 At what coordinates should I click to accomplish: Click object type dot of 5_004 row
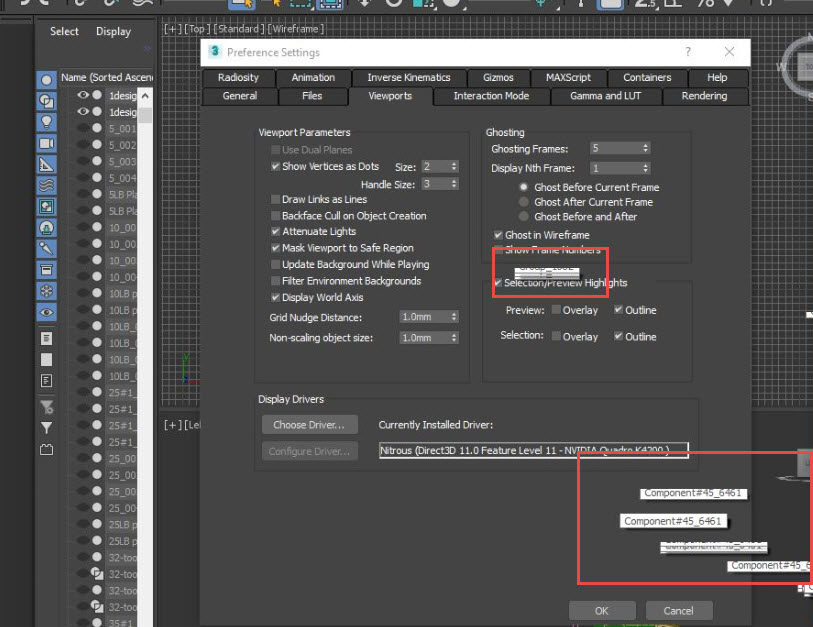pyautogui.click(x=97, y=177)
